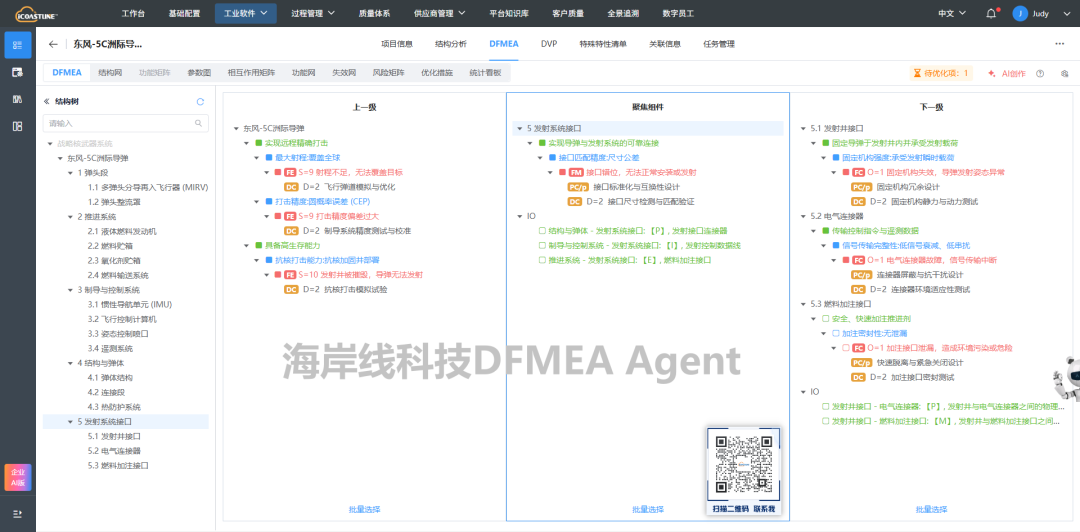Collapse the 2 推进系统 tree node

[x=70, y=216]
